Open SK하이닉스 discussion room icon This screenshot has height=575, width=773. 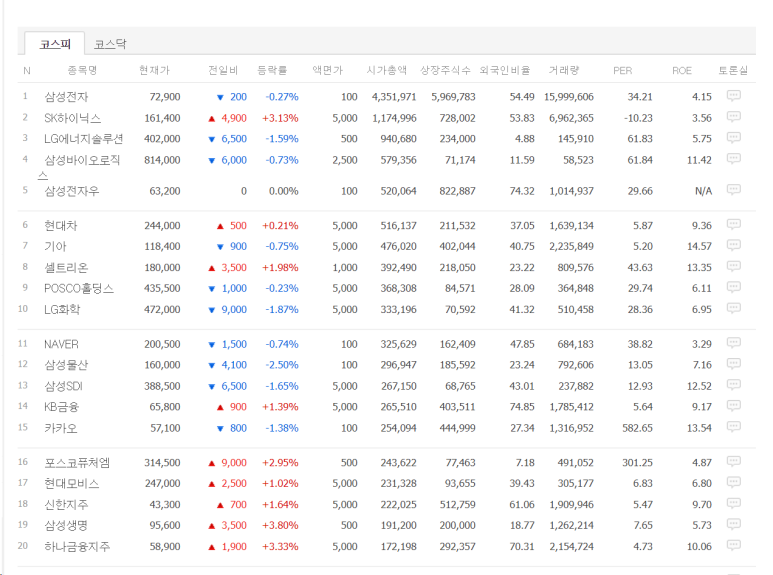734,117
